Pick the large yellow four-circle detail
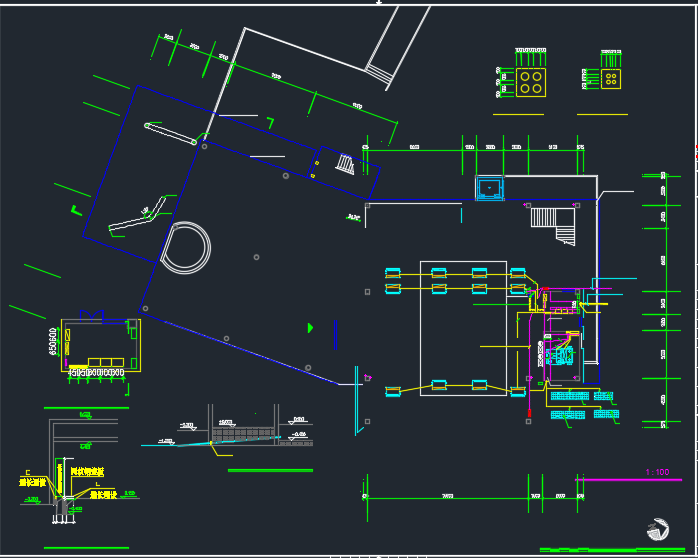Viewport: 698px width, 558px height. pyautogui.click(x=531, y=82)
